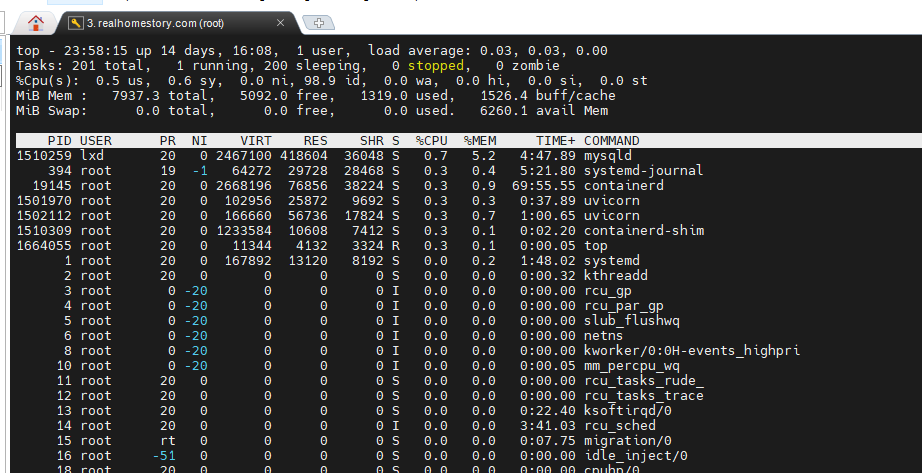Viewport: 922px width, 473px height.
Task: Click the netns process name
Action: [x=603, y=336]
